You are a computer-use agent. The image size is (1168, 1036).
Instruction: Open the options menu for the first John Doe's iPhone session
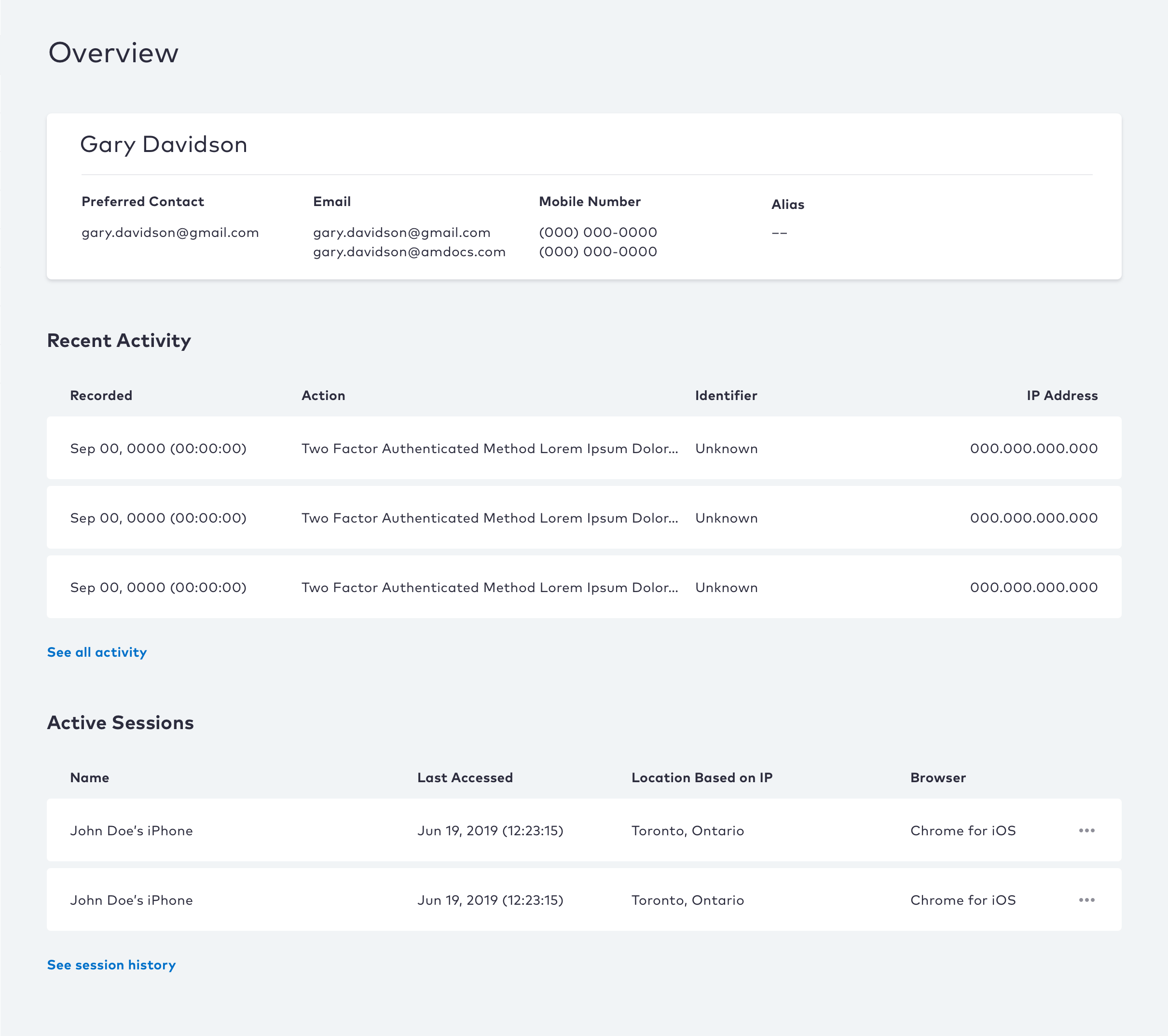[1086, 830]
